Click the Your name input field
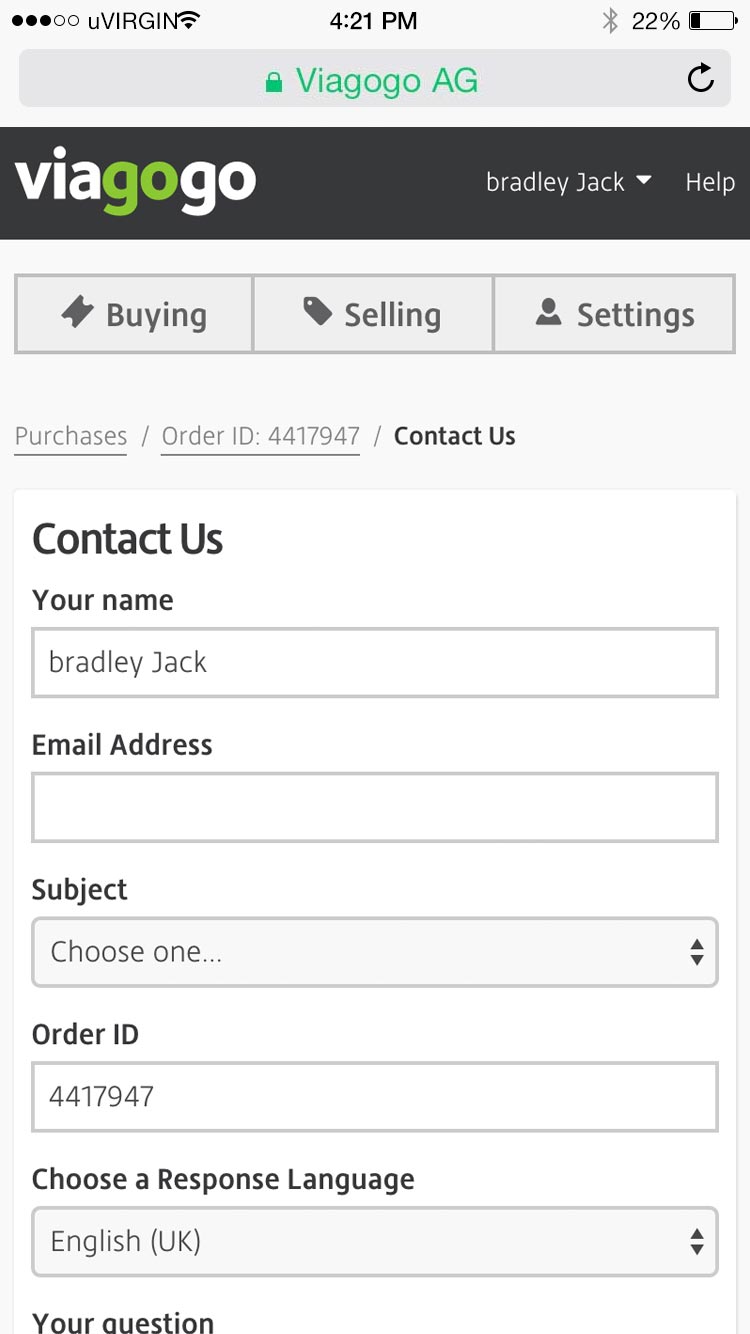Screen dimensions: 750x1334 (x=375, y=662)
